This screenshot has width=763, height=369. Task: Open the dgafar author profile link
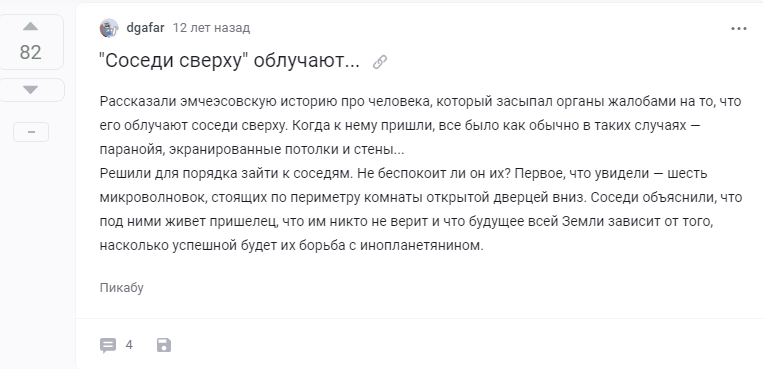click(145, 28)
